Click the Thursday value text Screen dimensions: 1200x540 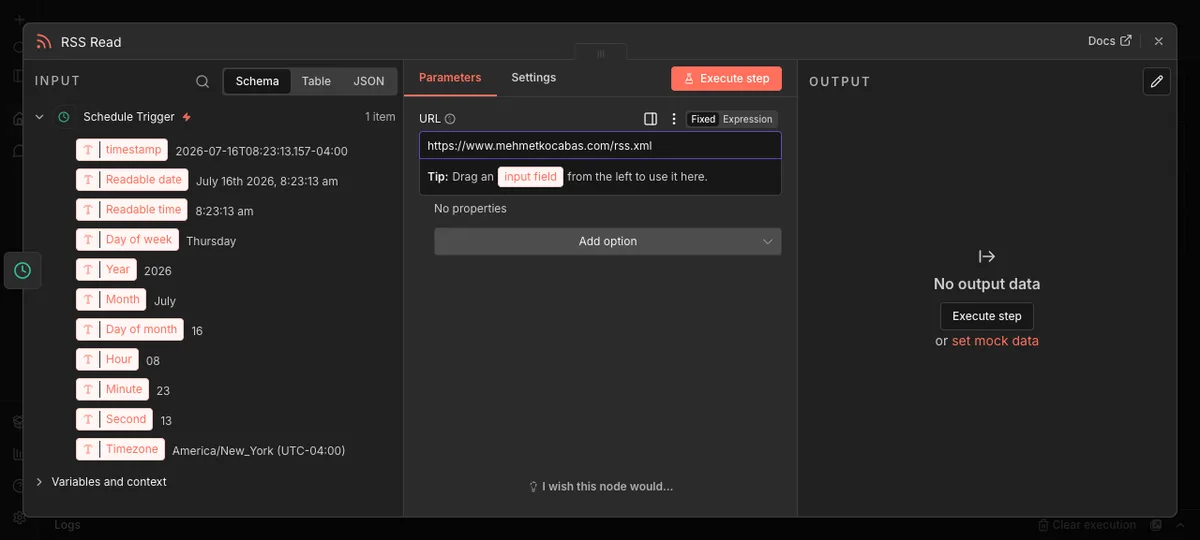[211, 241]
